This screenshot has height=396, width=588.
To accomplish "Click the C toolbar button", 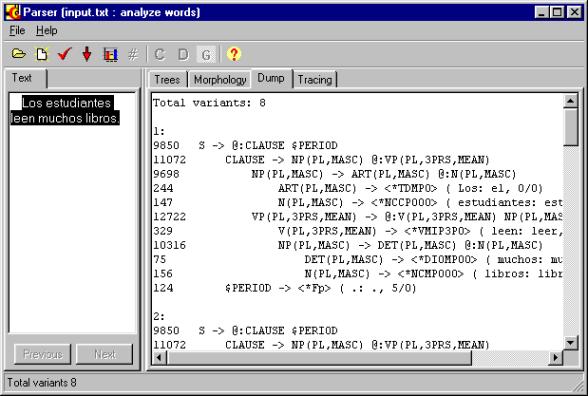I will coord(159,55).
